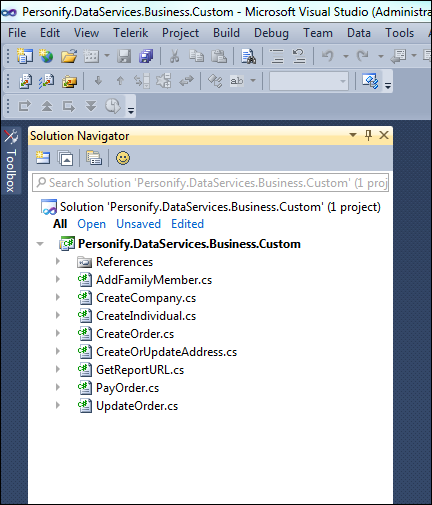Click the Save All icon

[146, 56]
